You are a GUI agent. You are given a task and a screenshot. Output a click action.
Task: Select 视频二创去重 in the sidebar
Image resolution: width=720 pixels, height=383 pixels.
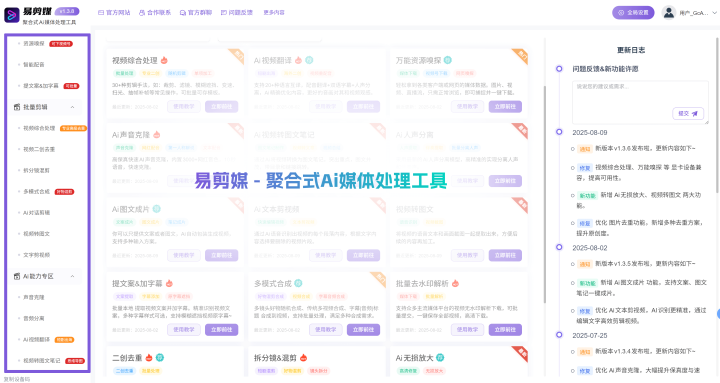point(39,149)
